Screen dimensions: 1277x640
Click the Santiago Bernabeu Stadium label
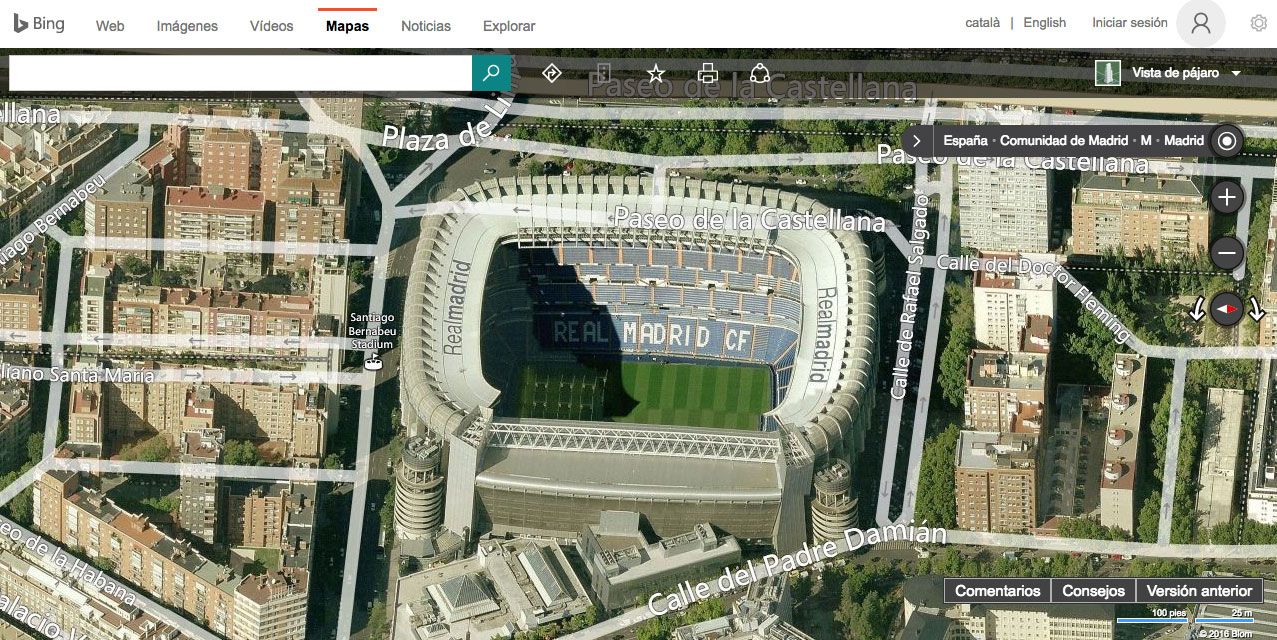click(372, 331)
